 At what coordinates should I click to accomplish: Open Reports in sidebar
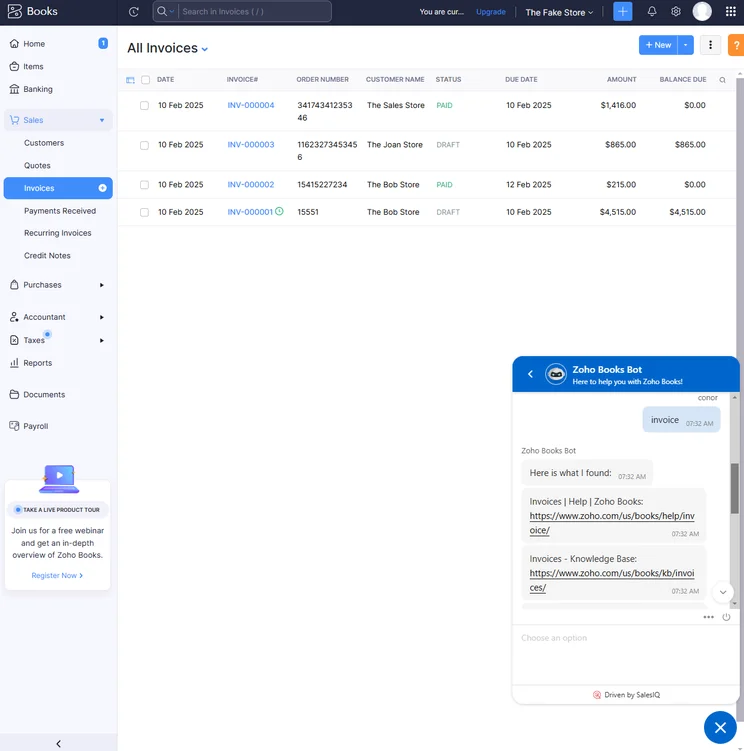37,363
